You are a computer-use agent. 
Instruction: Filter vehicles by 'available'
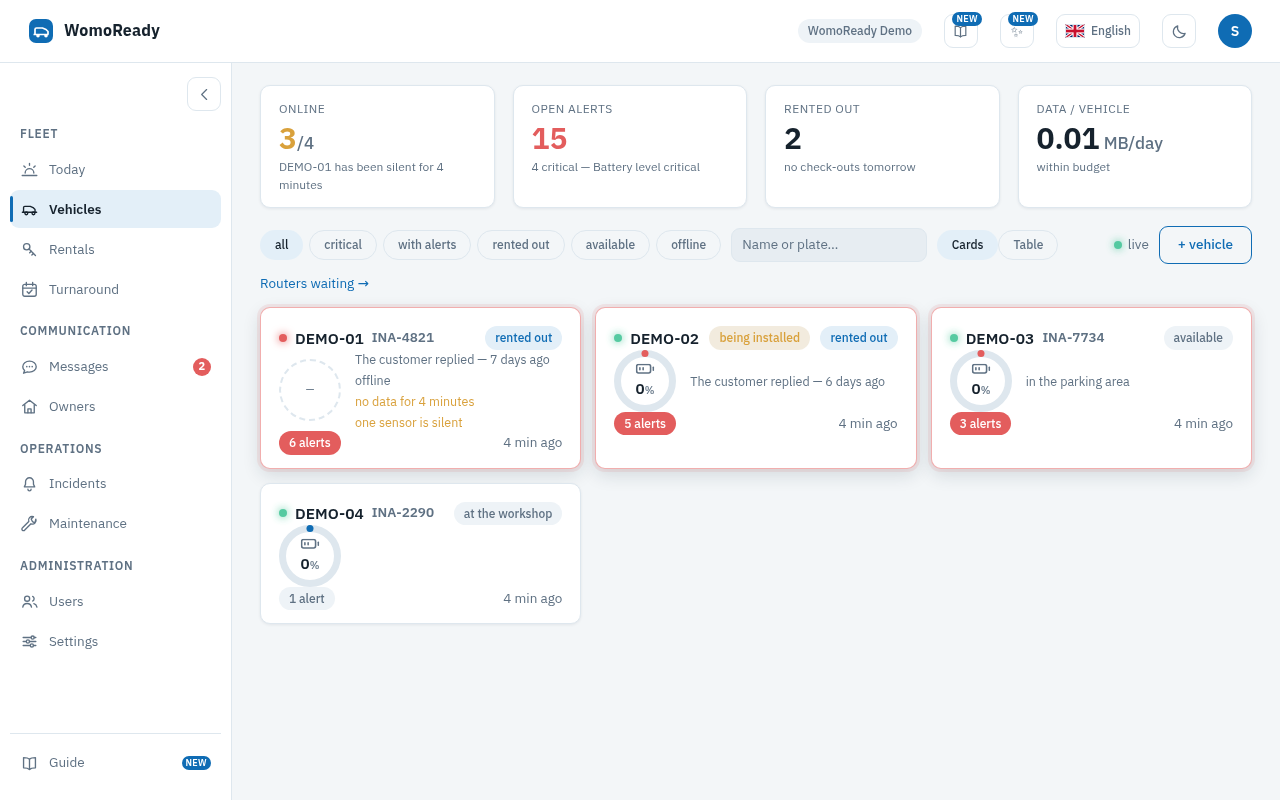pyautogui.click(x=610, y=245)
